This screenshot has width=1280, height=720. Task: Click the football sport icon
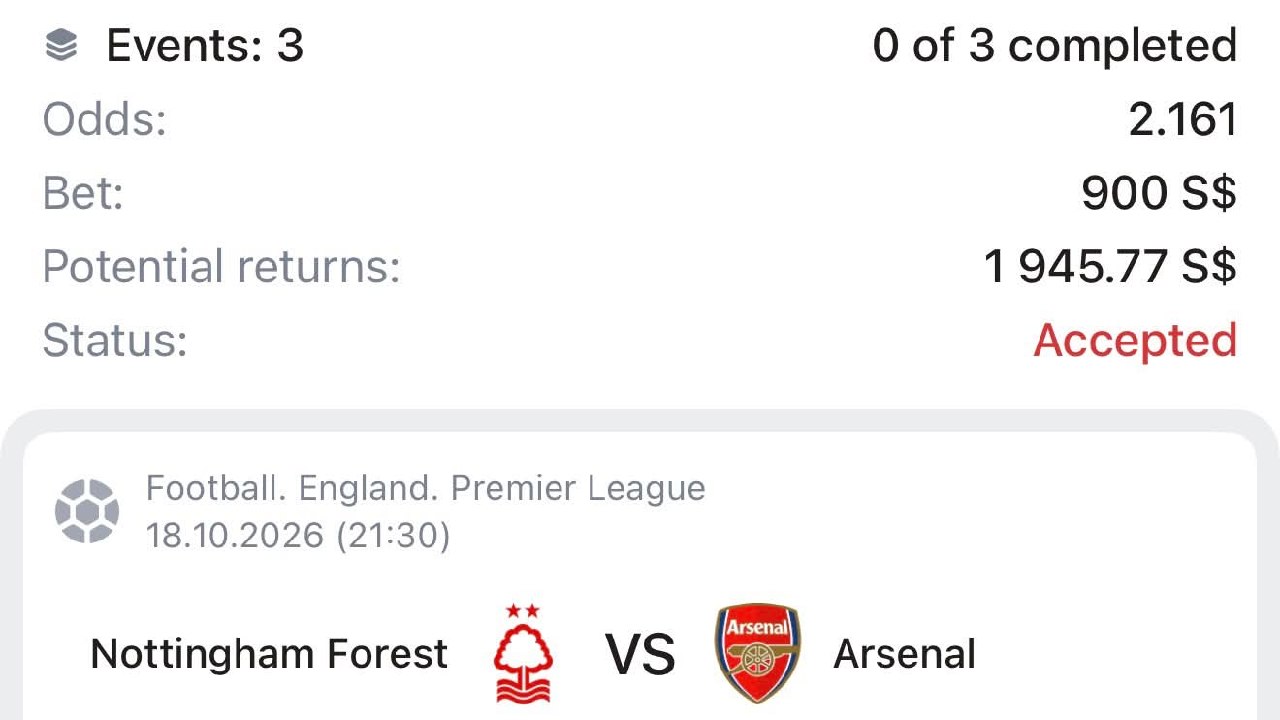pos(87,511)
